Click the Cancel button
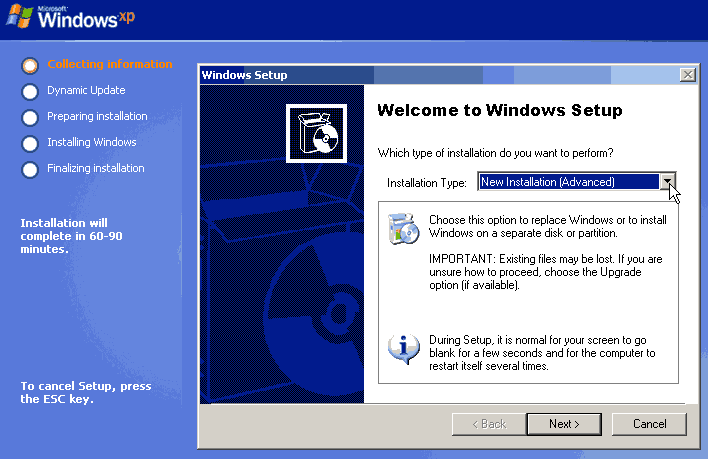The height and width of the screenshot is (459, 708). tap(649, 424)
